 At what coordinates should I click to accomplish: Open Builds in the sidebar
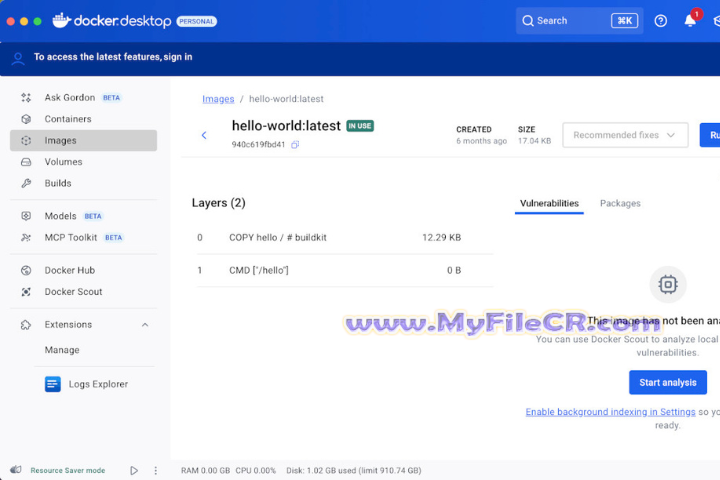[84, 183]
